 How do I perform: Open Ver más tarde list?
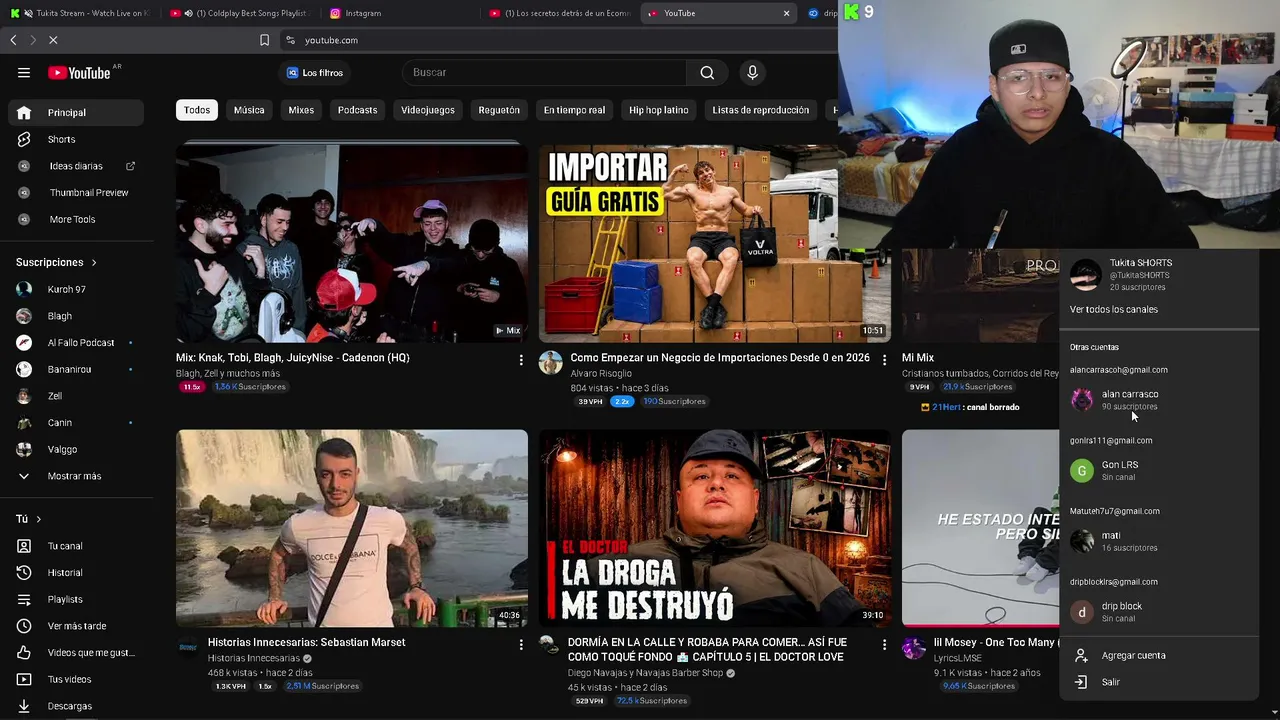click(76, 626)
